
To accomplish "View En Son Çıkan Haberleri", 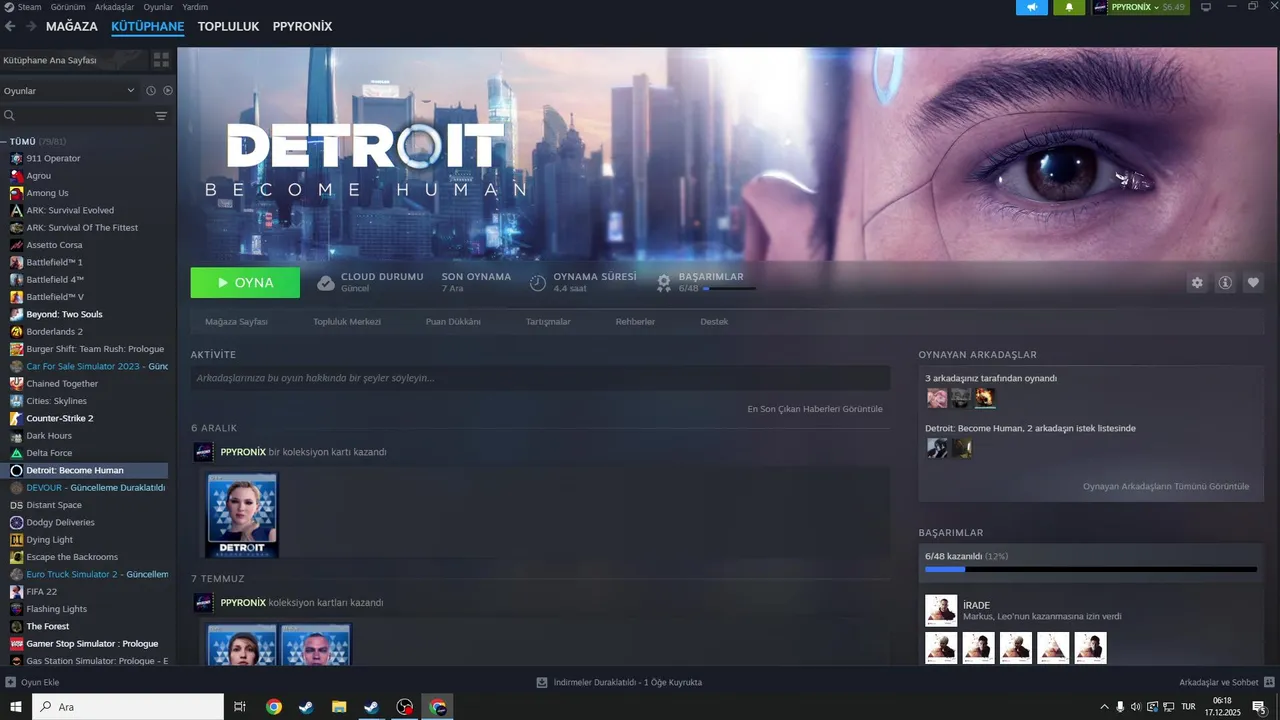I will pyautogui.click(x=815, y=409).
